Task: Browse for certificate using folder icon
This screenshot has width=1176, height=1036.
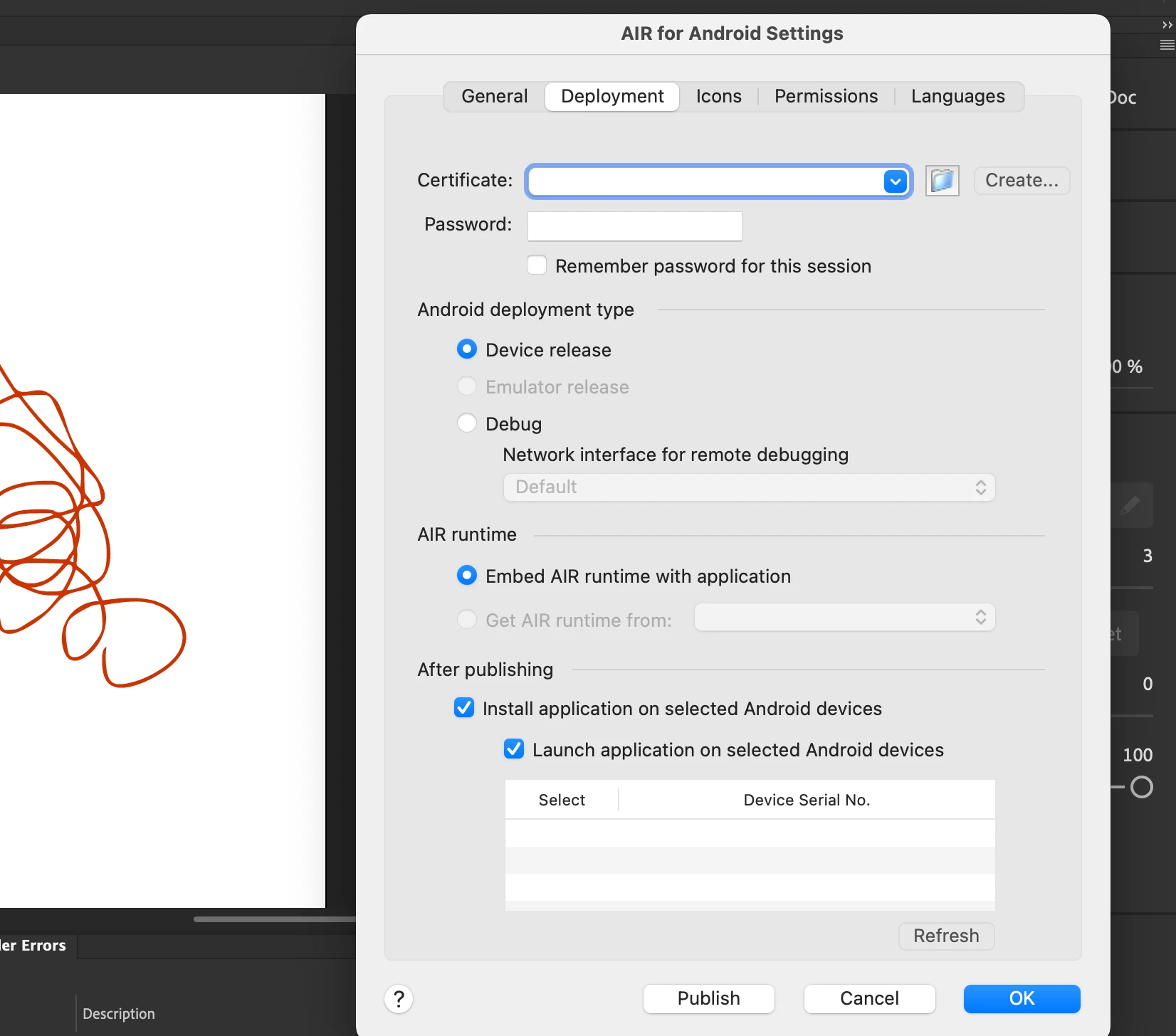Action: [942, 181]
